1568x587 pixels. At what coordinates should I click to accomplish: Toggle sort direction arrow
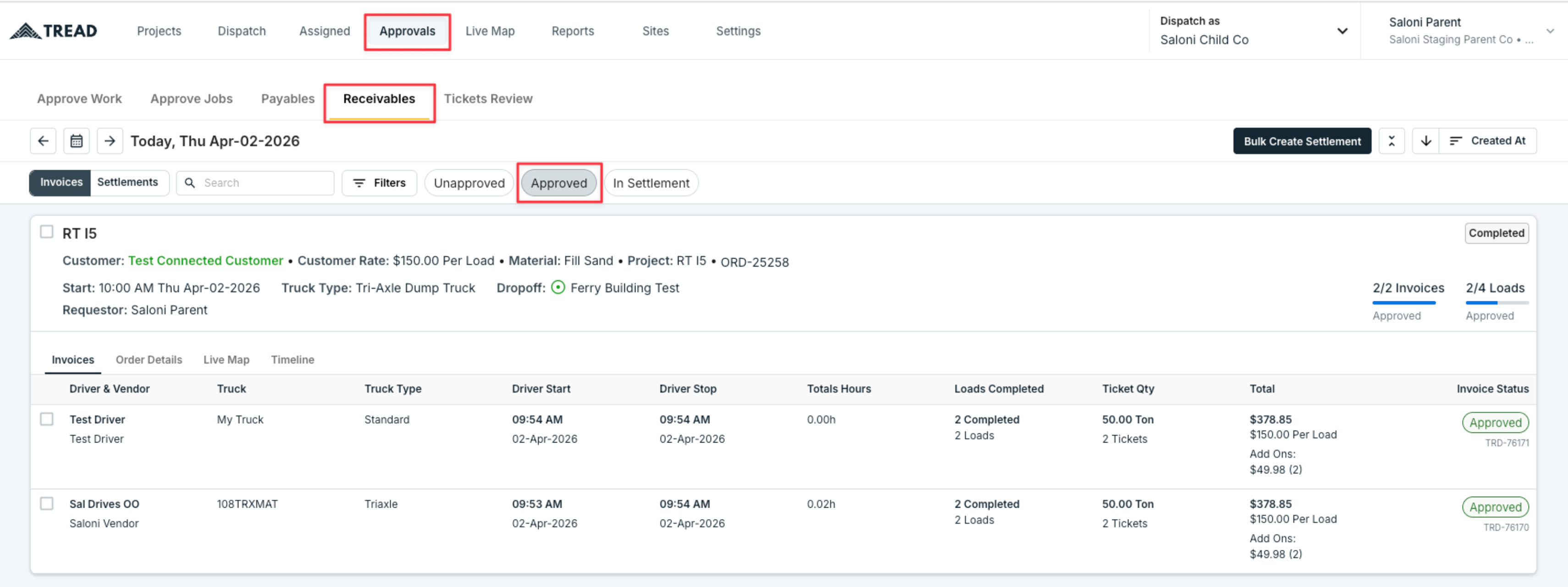coord(1425,141)
